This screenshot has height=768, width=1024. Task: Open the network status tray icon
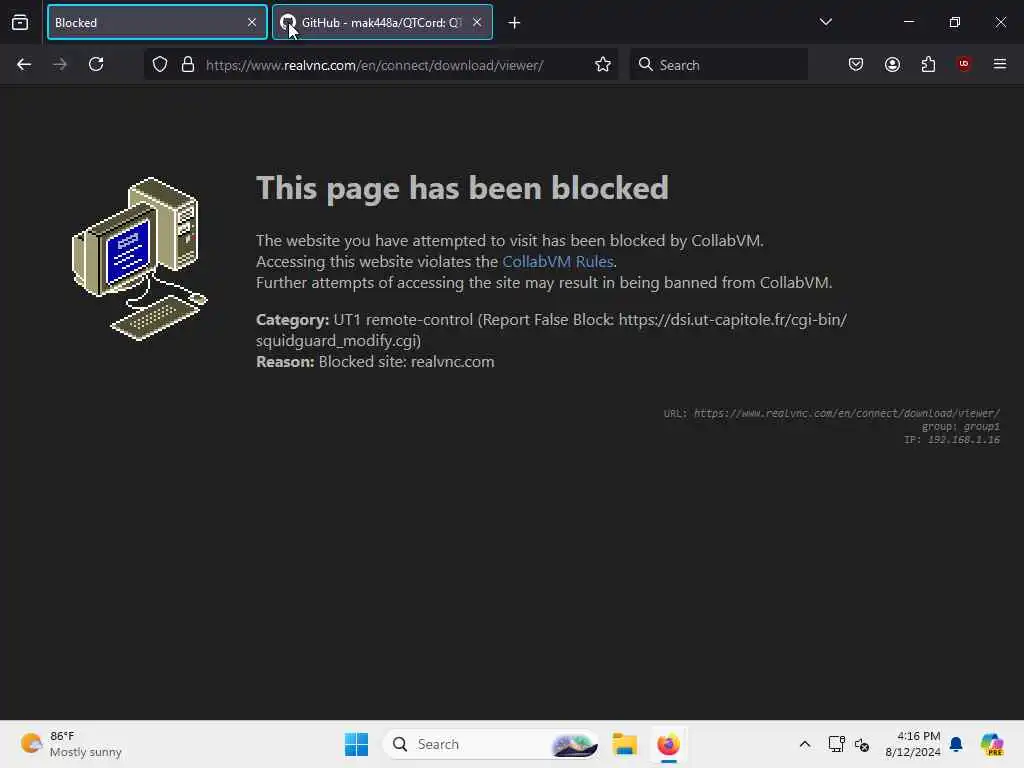[836, 744]
